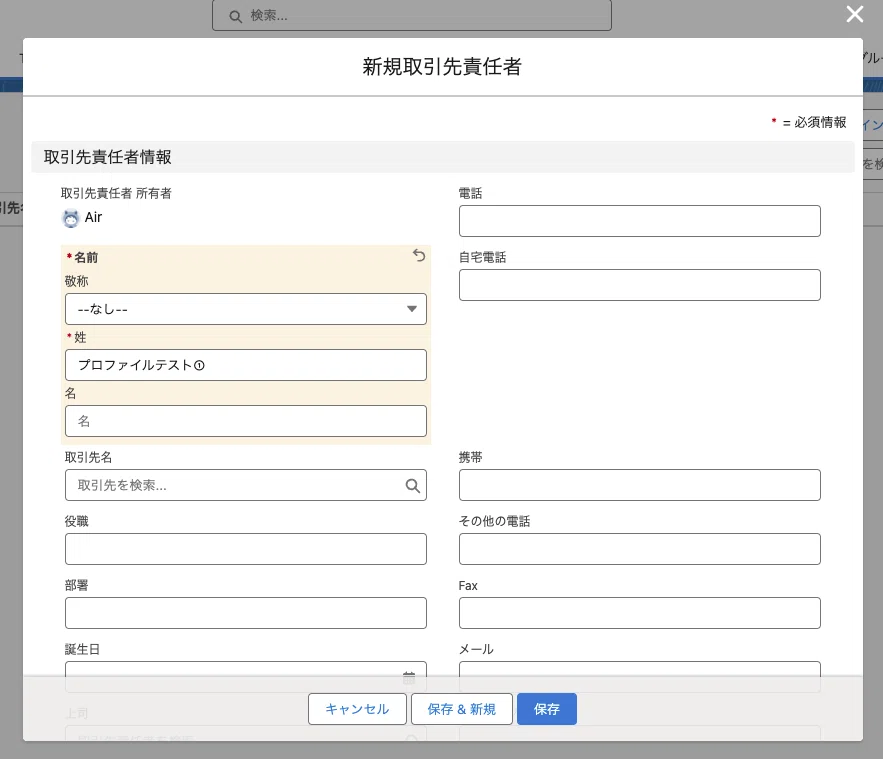
Task: Click the owner avatar icon beside Air
Action: [x=70, y=218]
